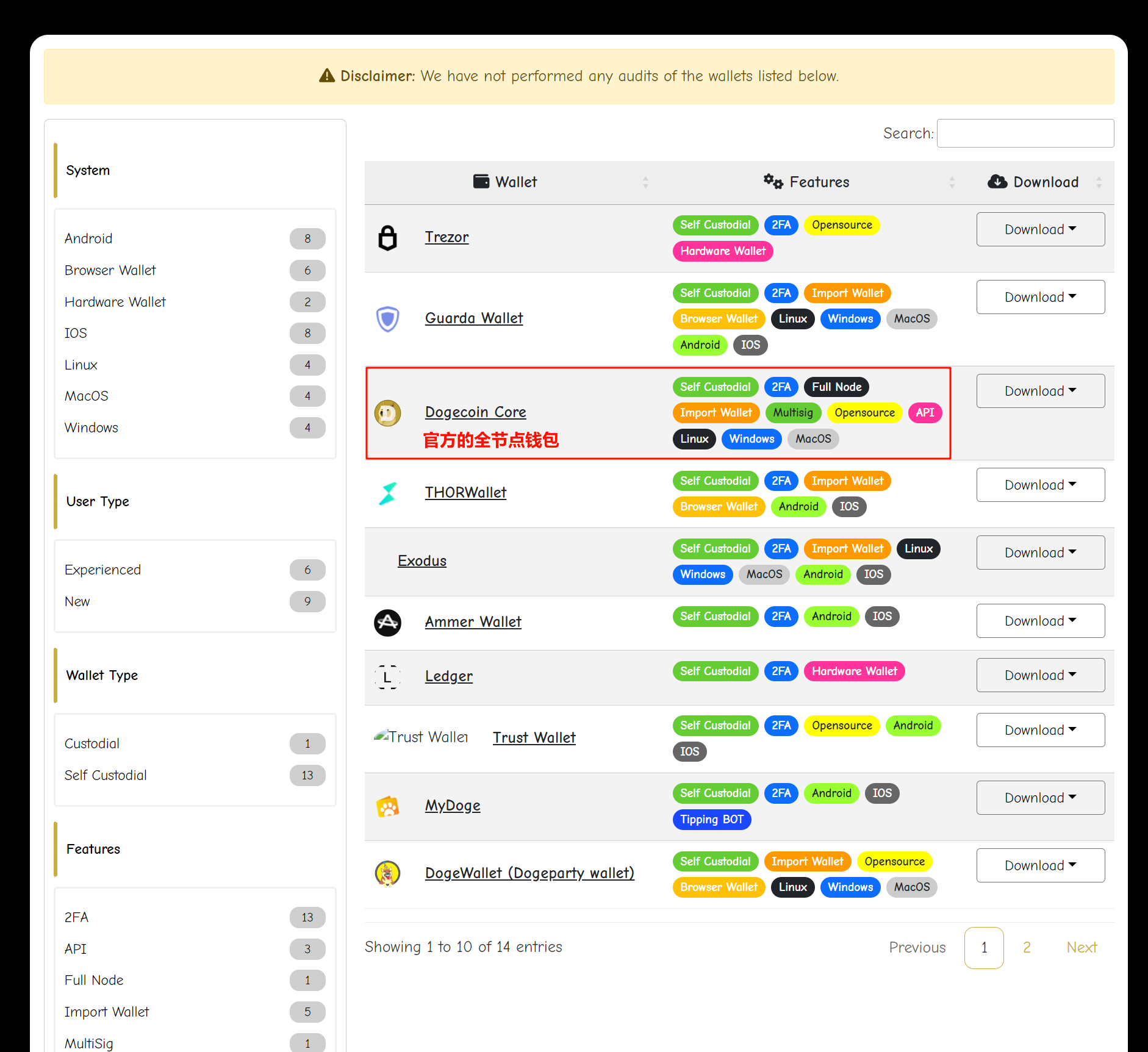
Task: Filter by IOS system
Action: pos(195,333)
